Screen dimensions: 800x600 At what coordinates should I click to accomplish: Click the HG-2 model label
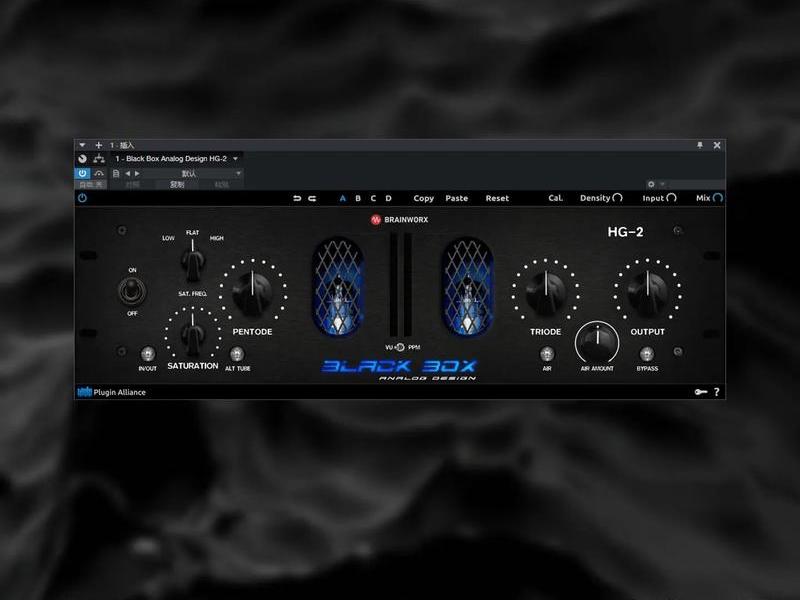pyautogui.click(x=626, y=232)
